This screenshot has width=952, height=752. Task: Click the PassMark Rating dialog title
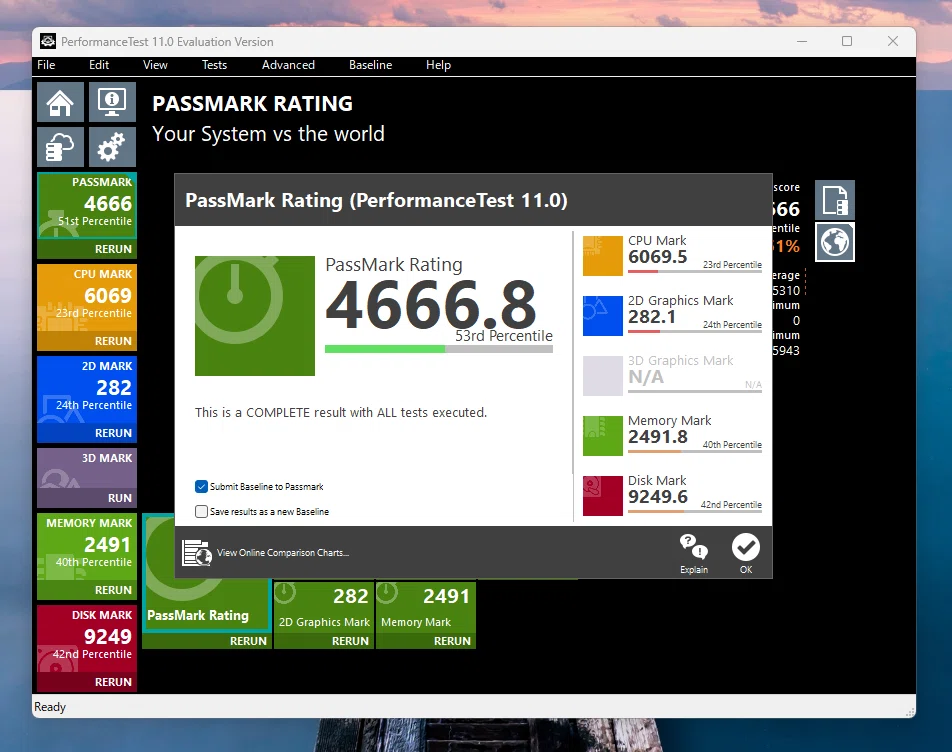click(376, 200)
